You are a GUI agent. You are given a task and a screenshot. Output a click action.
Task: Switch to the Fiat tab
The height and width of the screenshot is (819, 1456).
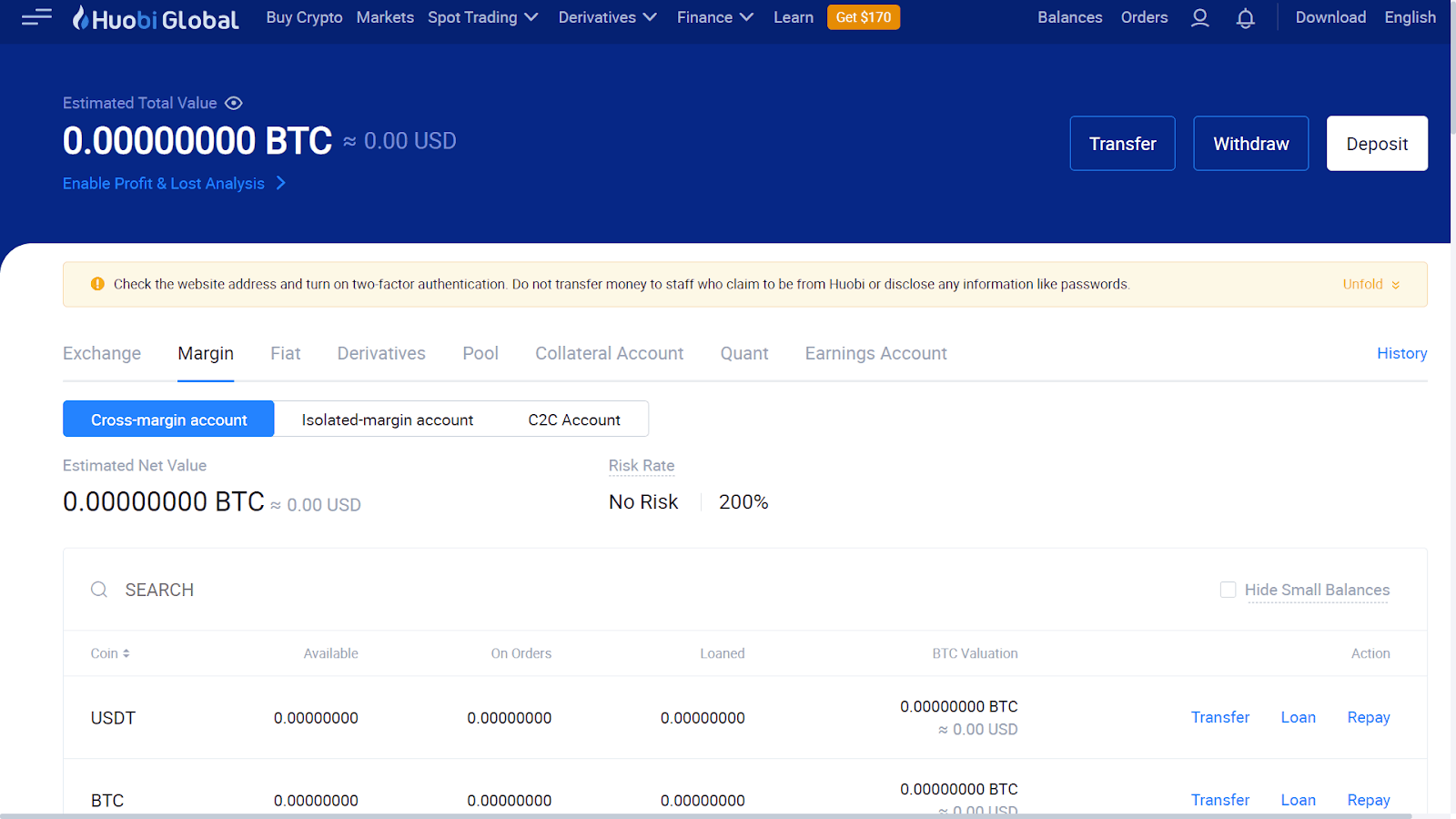click(285, 353)
